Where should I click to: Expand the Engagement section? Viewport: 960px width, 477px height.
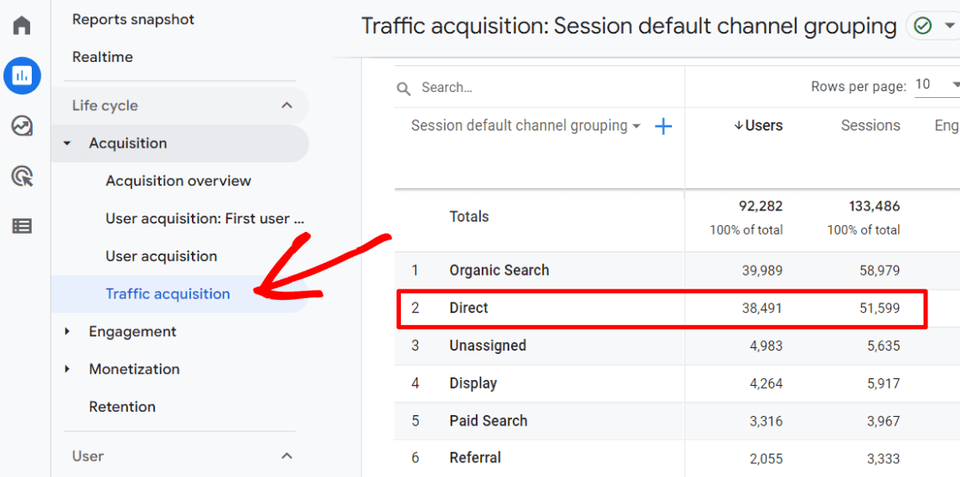[x=68, y=332]
